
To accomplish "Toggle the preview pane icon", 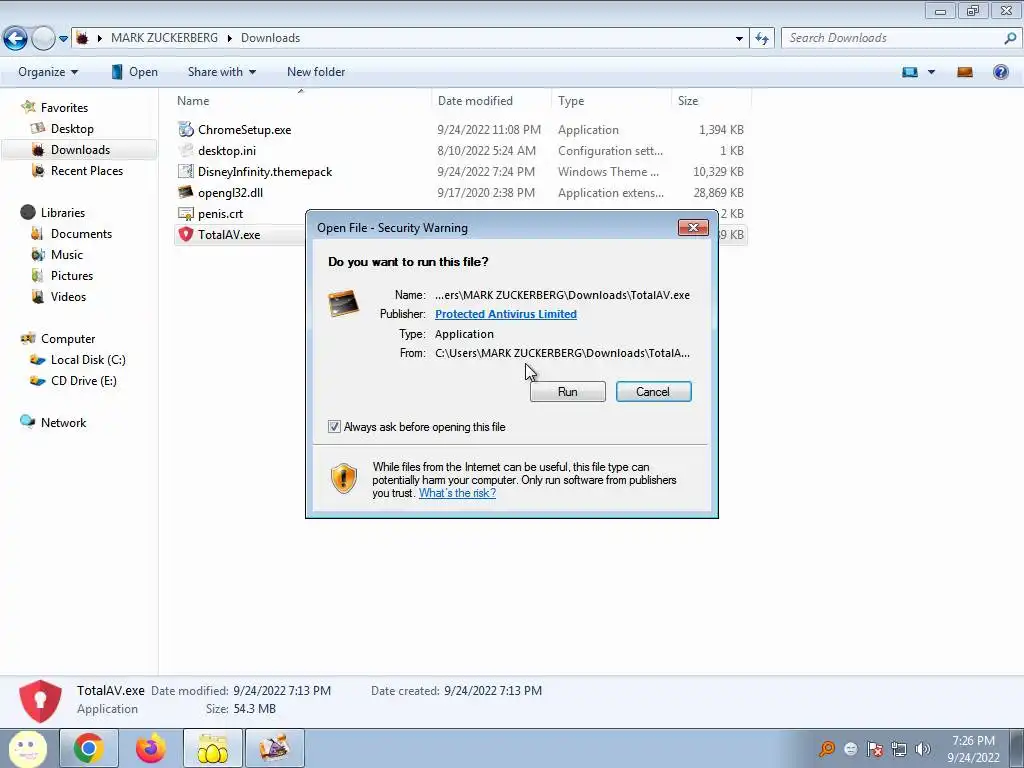I will pyautogui.click(x=965, y=72).
